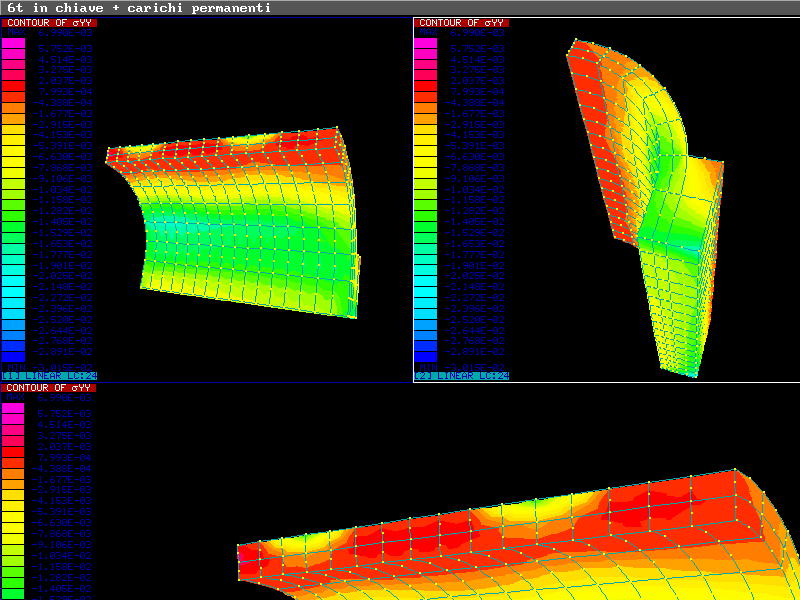Viewport: 800px width, 600px height.
Task: Select value "-2.025E-02" in viewport [2] legend
Action: (474, 276)
